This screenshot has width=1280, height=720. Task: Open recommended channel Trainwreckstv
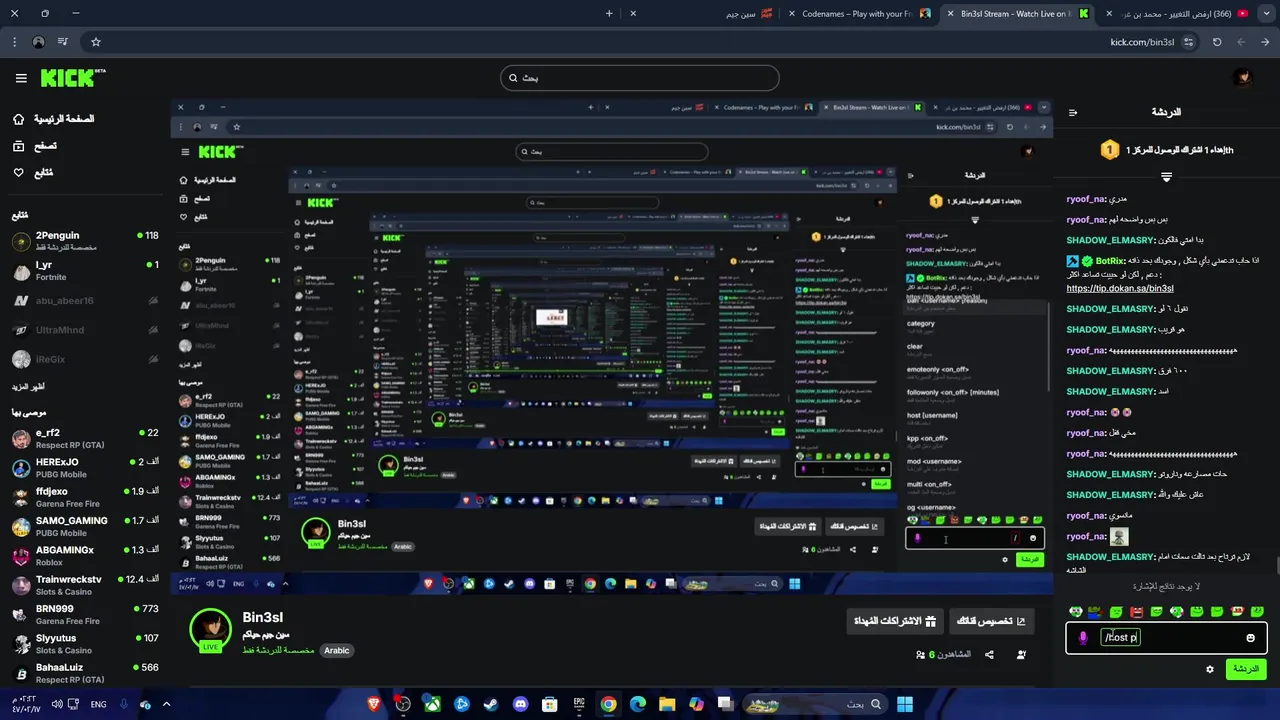point(84,585)
